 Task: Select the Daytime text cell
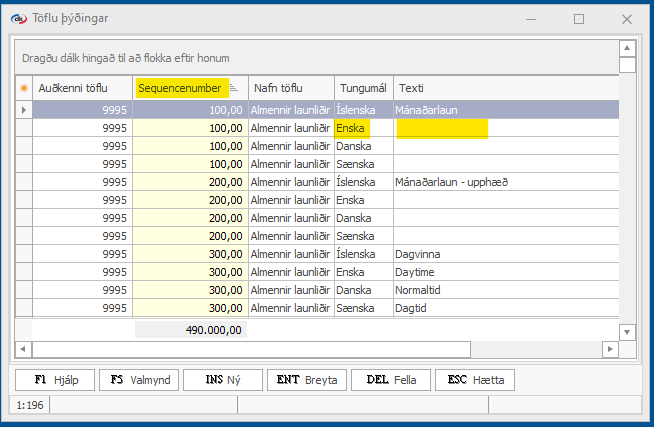click(506, 272)
